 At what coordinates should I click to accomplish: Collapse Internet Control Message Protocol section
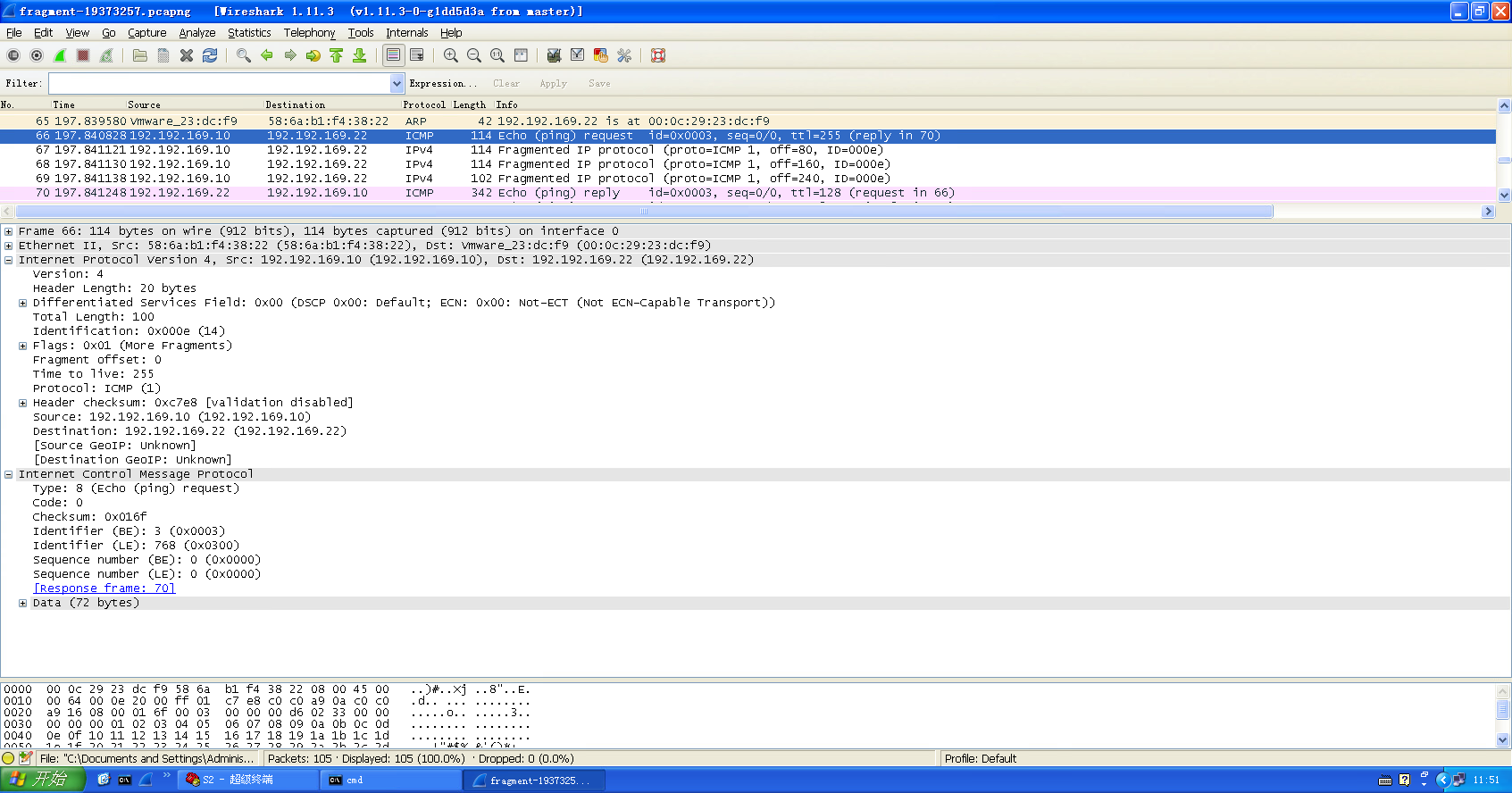point(9,474)
